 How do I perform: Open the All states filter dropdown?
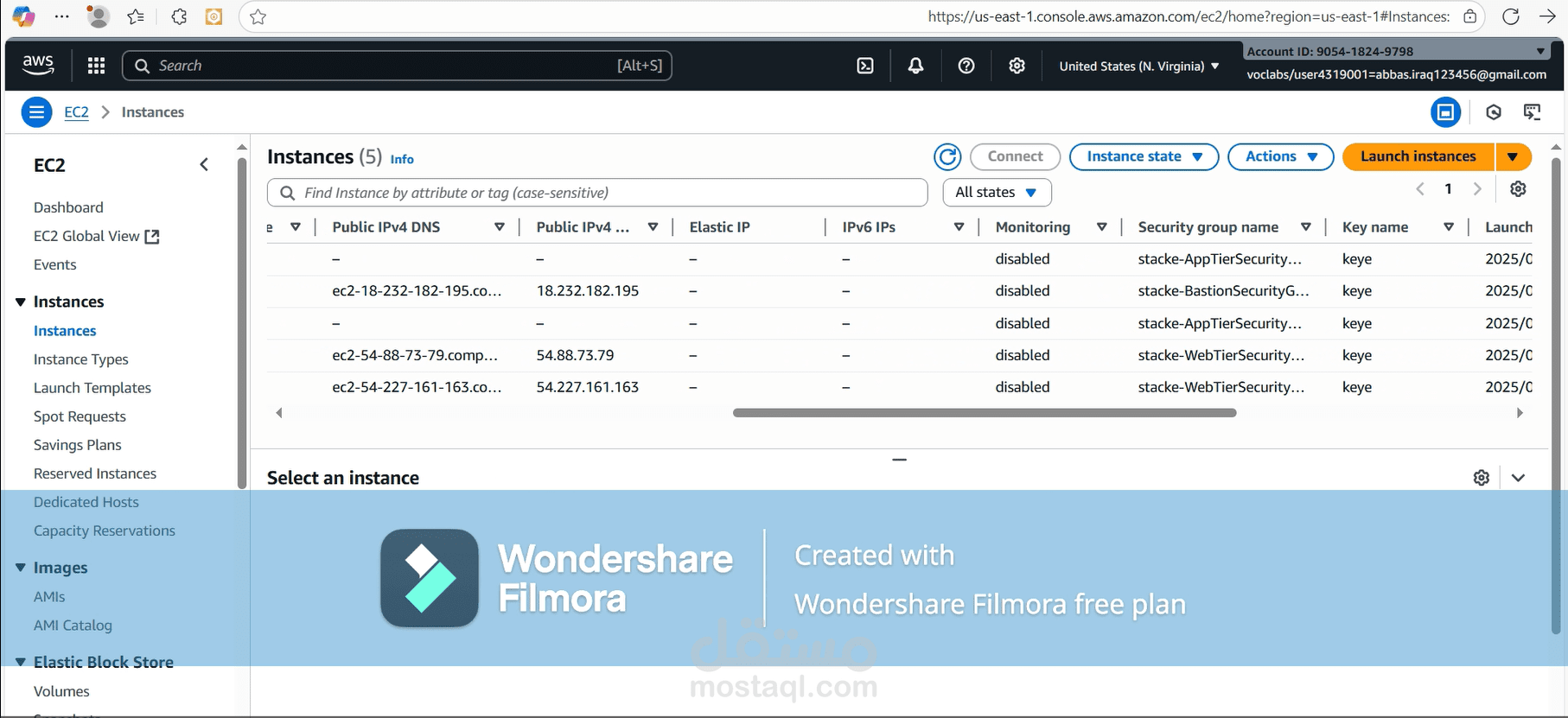click(x=997, y=193)
